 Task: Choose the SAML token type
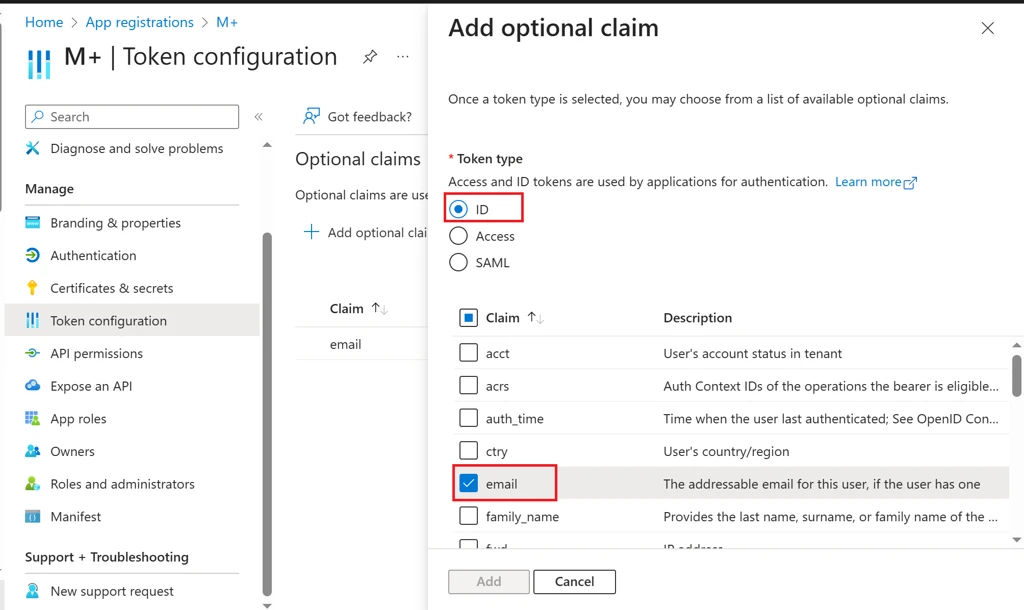point(459,262)
